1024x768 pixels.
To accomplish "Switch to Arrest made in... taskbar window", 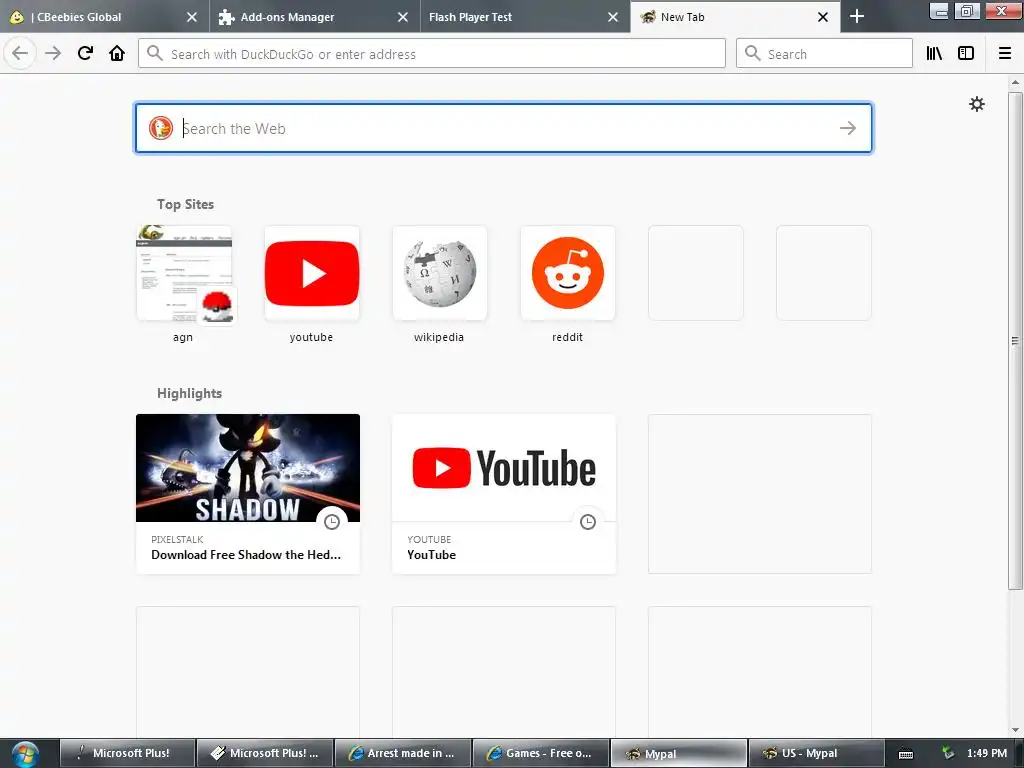I will pos(403,753).
